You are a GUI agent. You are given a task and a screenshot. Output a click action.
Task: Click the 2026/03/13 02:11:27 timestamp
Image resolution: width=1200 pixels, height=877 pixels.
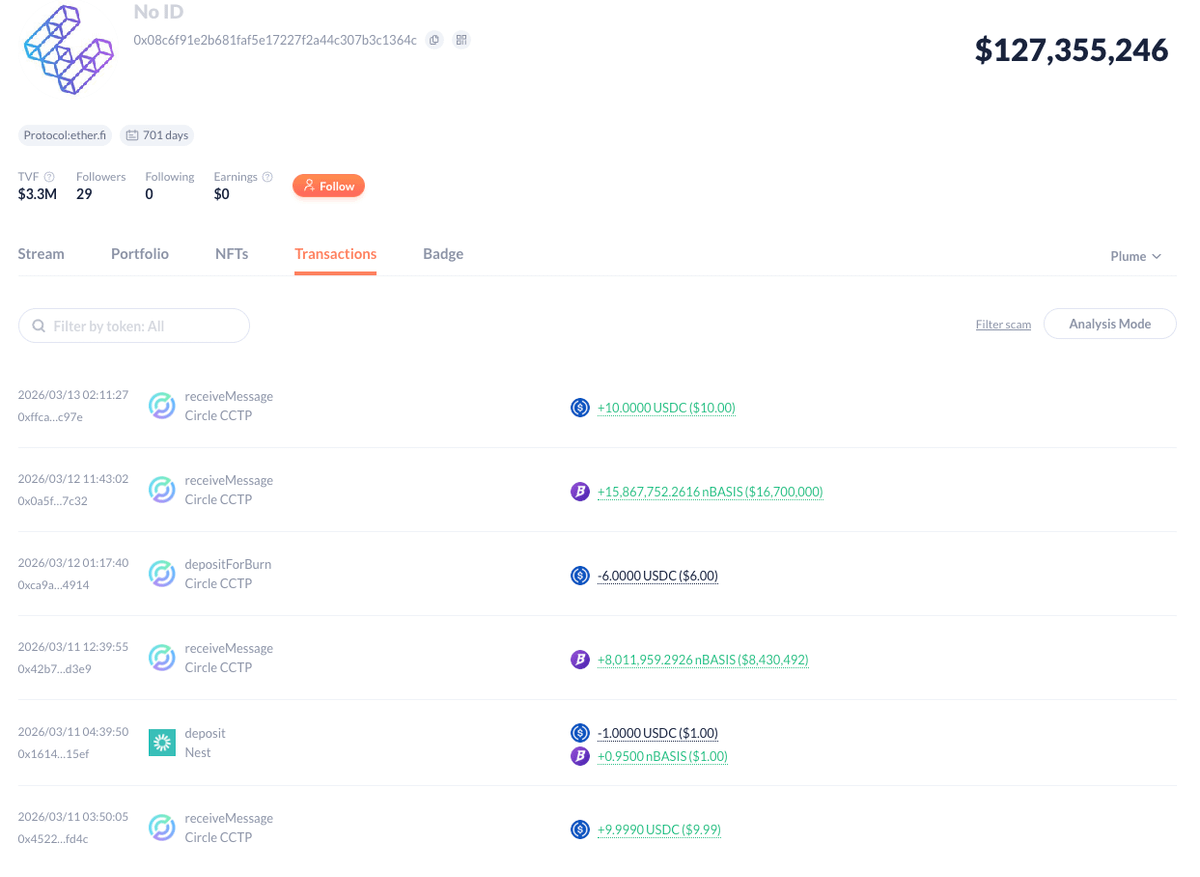click(73, 395)
